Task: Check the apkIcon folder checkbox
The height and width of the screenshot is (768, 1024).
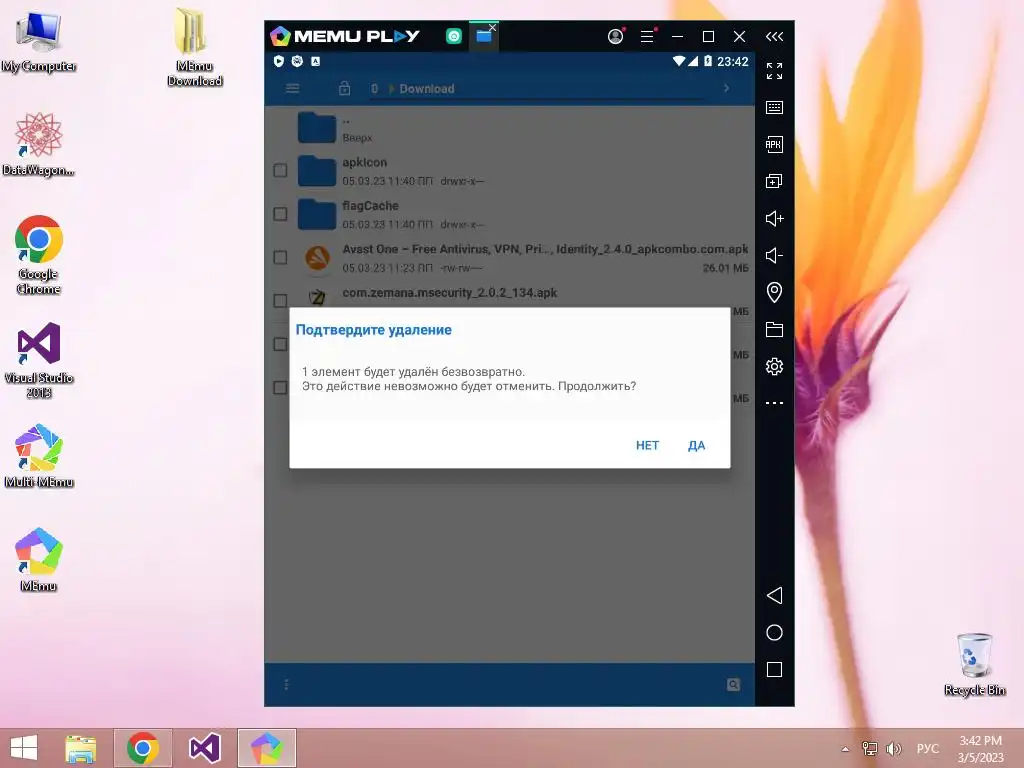Action: click(x=280, y=170)
